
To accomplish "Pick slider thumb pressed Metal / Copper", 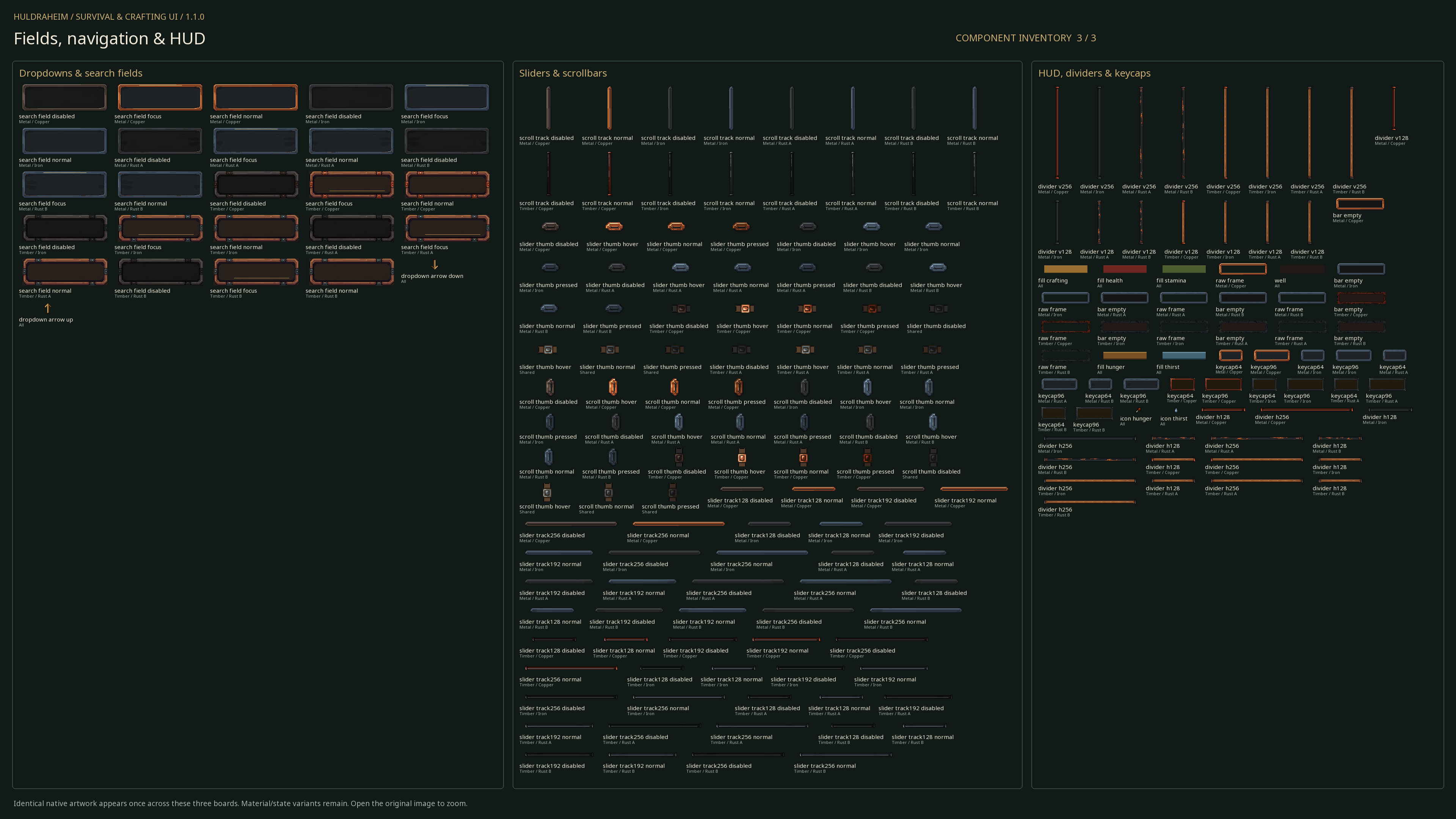I will click(741, 226).
